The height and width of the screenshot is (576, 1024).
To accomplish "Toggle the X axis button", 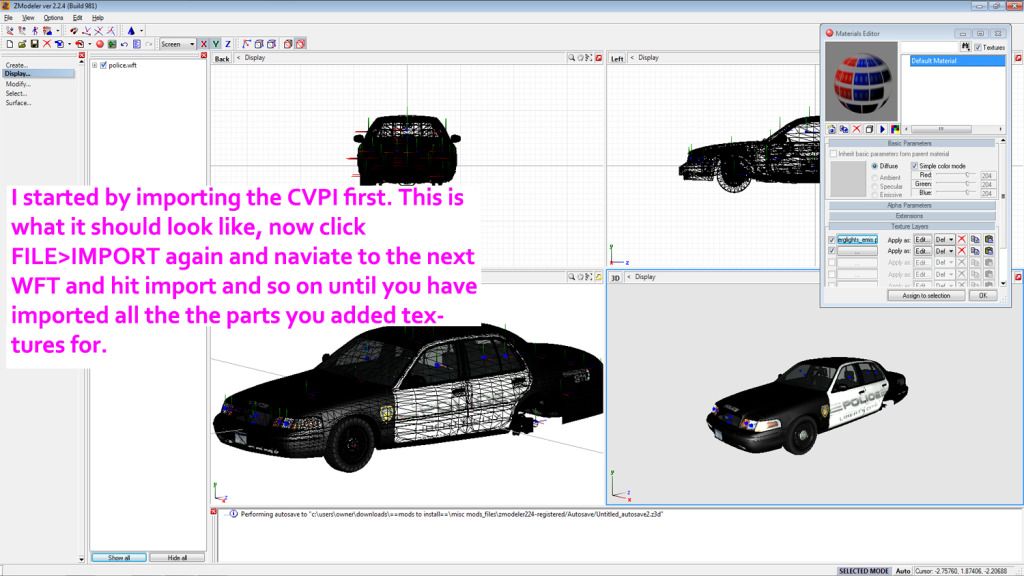I will point(204,44).
